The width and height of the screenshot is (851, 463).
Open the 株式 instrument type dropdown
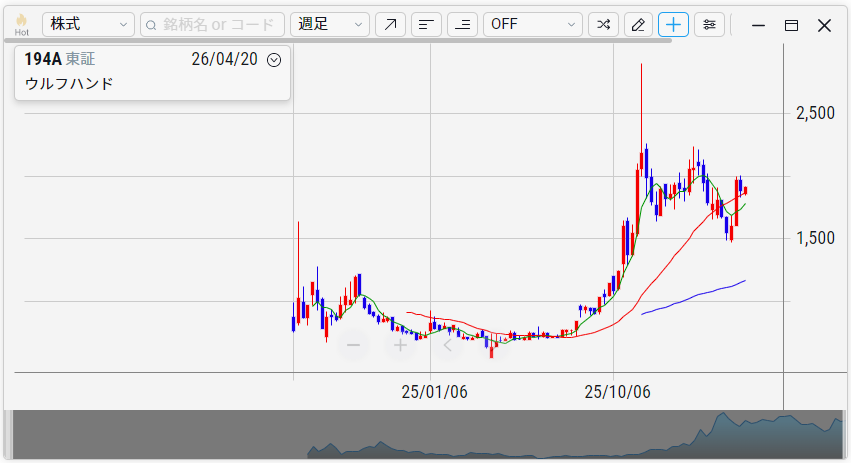pyautogui.click(x=88, y=25)
